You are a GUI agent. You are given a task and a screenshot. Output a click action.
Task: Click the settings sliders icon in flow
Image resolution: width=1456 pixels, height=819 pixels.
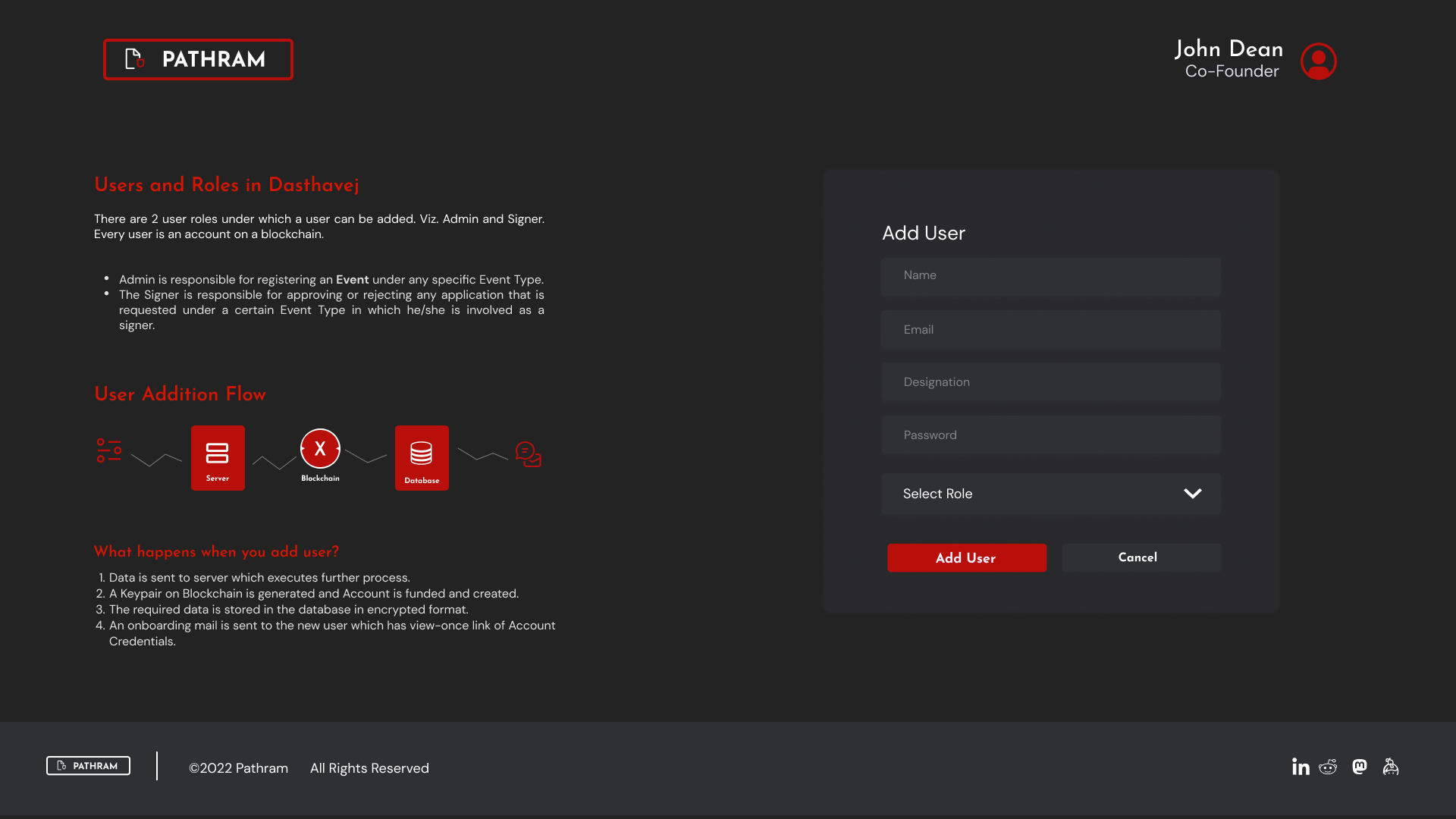tap(109, 450)
